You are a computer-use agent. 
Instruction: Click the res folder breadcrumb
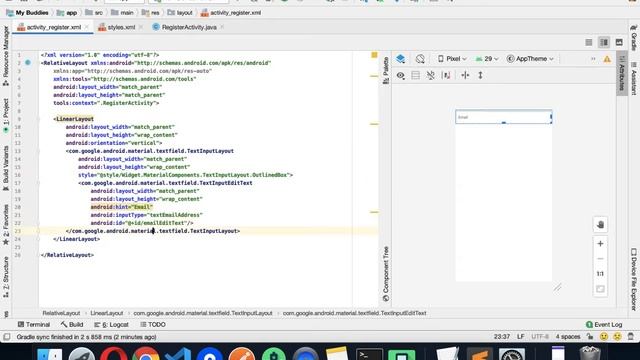pos(150,13)
